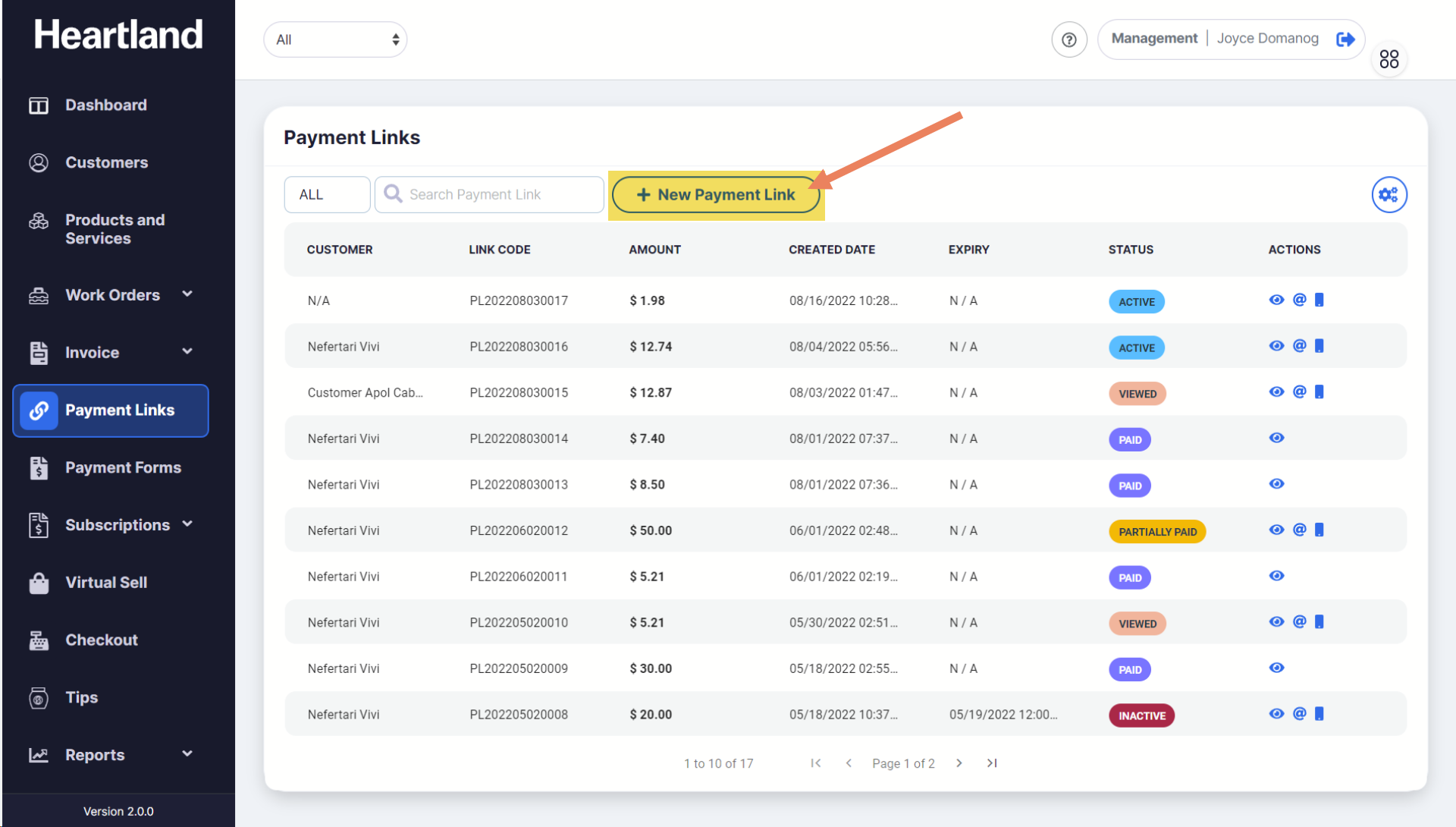
Task: Email the PL202206020012 payment link
Action: pos(1299,530)
